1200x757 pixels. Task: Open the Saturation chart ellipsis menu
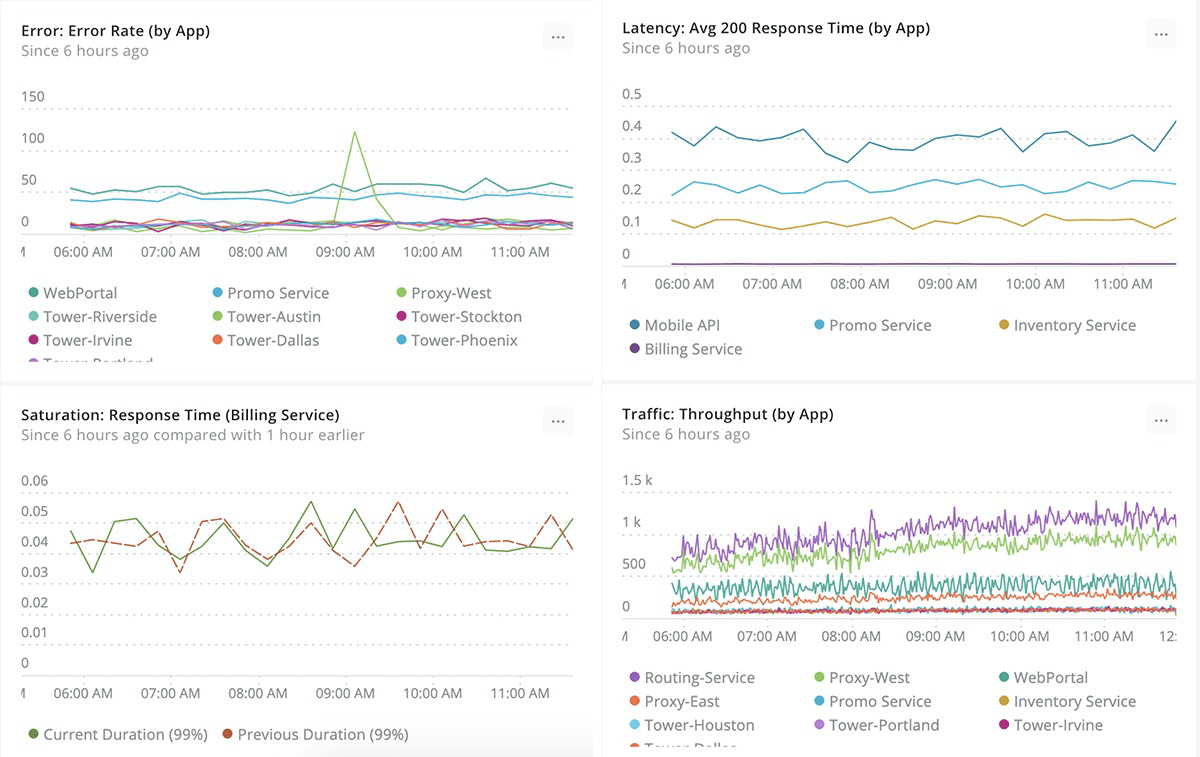[558, 420]
